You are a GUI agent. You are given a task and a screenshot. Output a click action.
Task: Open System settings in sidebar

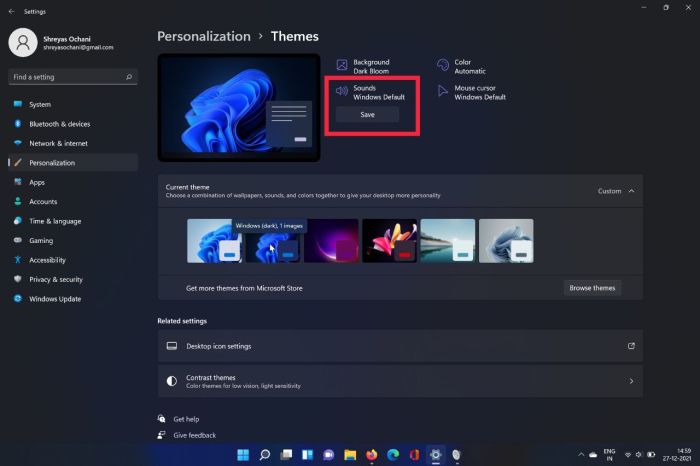coord(73,104)
